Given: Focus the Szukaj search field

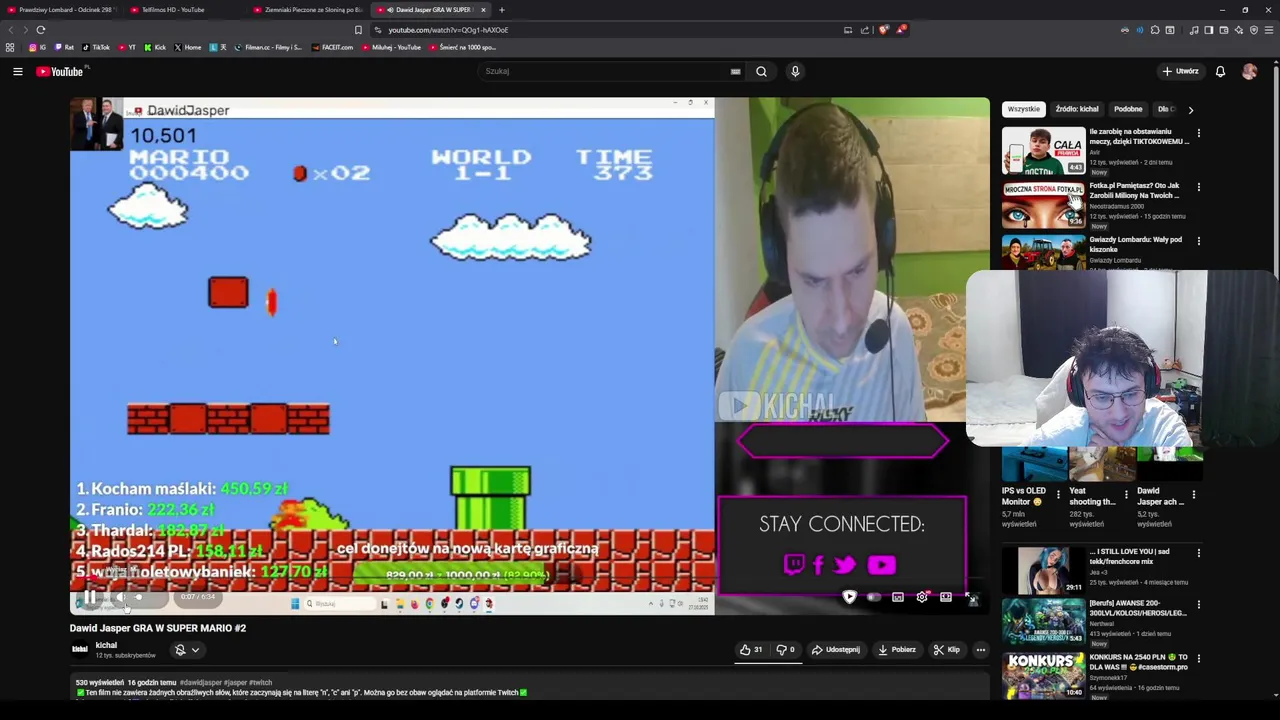Looking at the screenshot, I should [605, 71].
